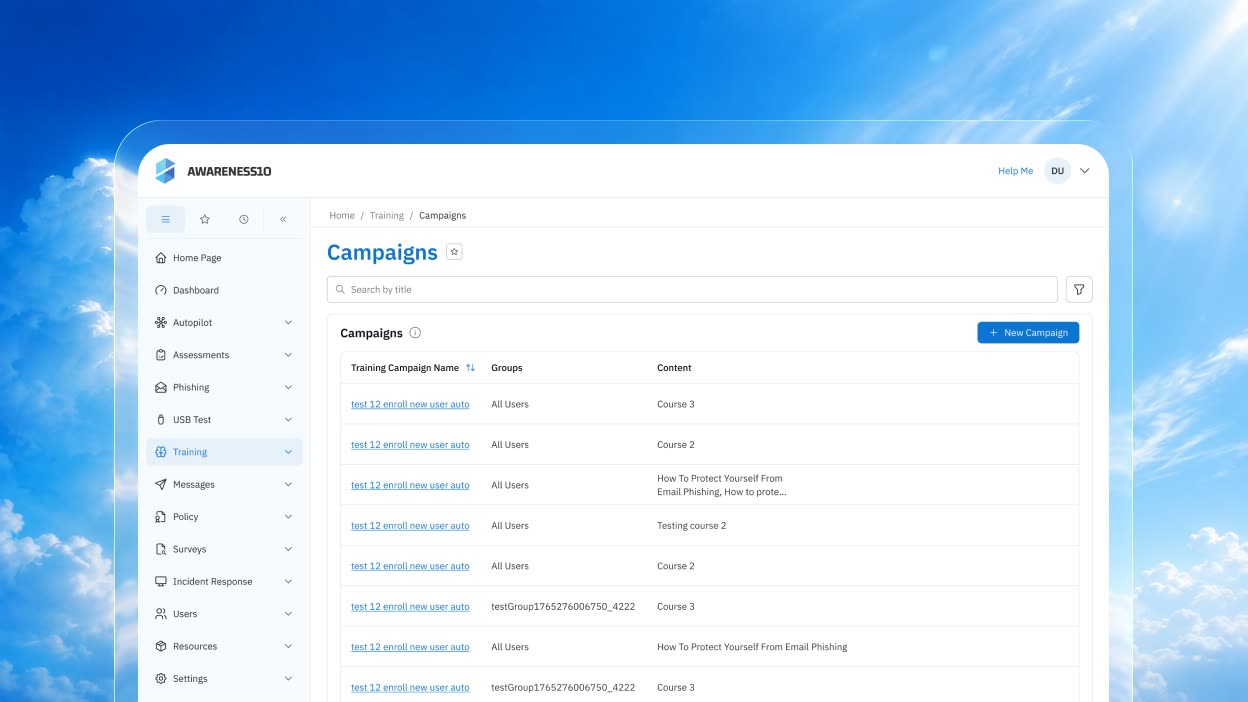Select the hamburger menu tab in sidebar

tap(166, 219)
